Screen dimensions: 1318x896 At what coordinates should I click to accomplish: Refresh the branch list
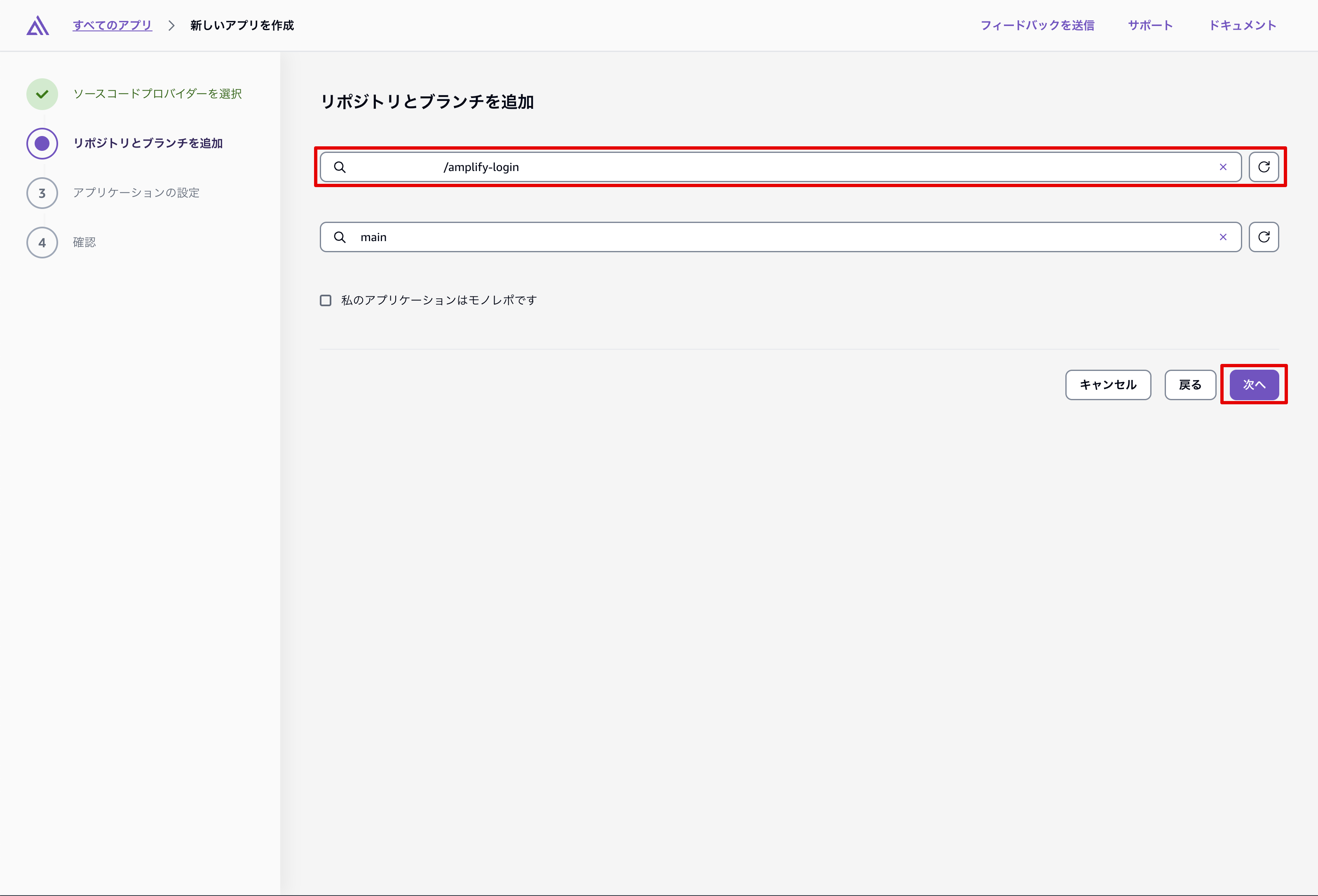(x=1264, y=237)
